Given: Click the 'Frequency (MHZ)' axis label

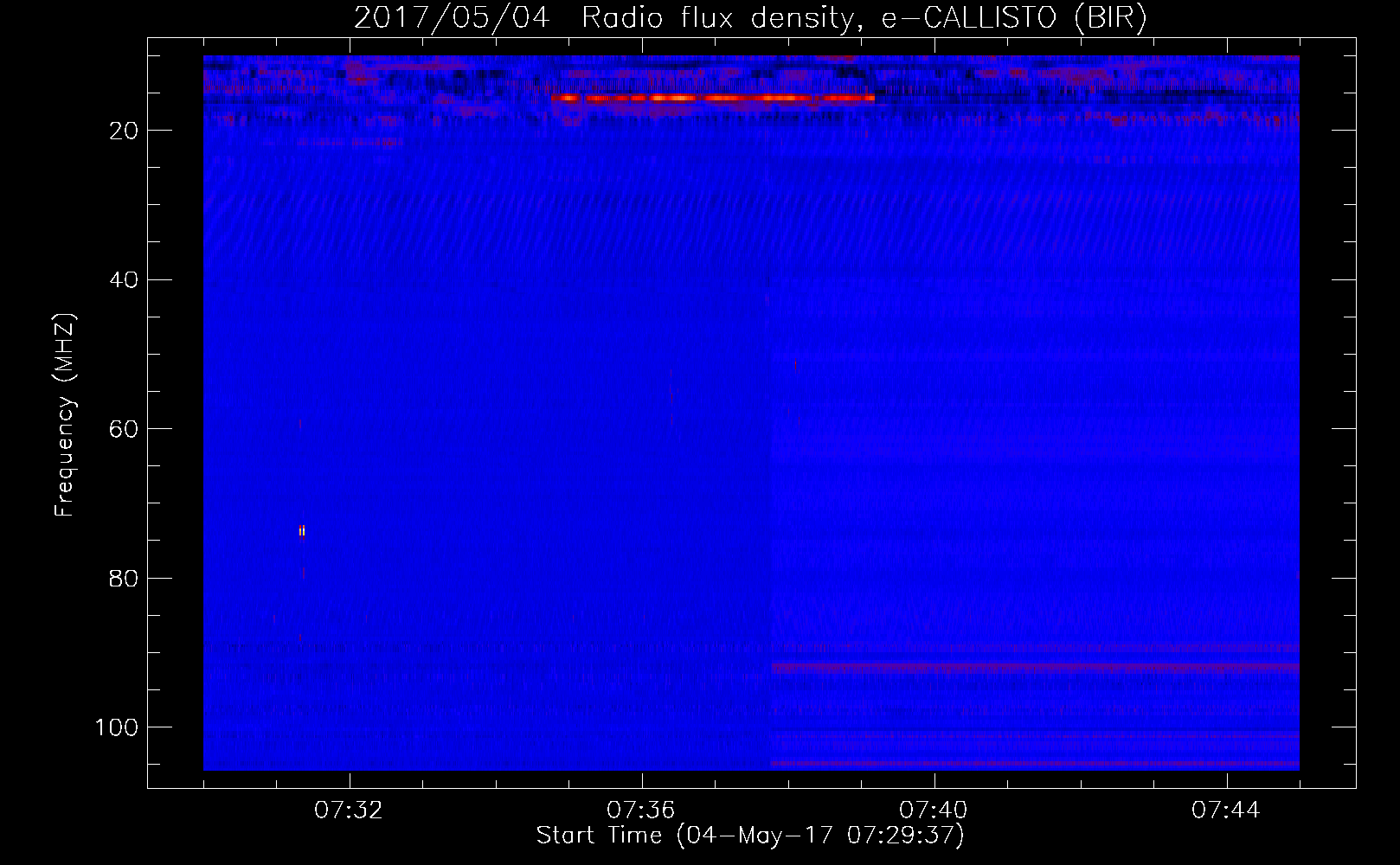Looking at the screenshot, I should (x=66, y=415).
